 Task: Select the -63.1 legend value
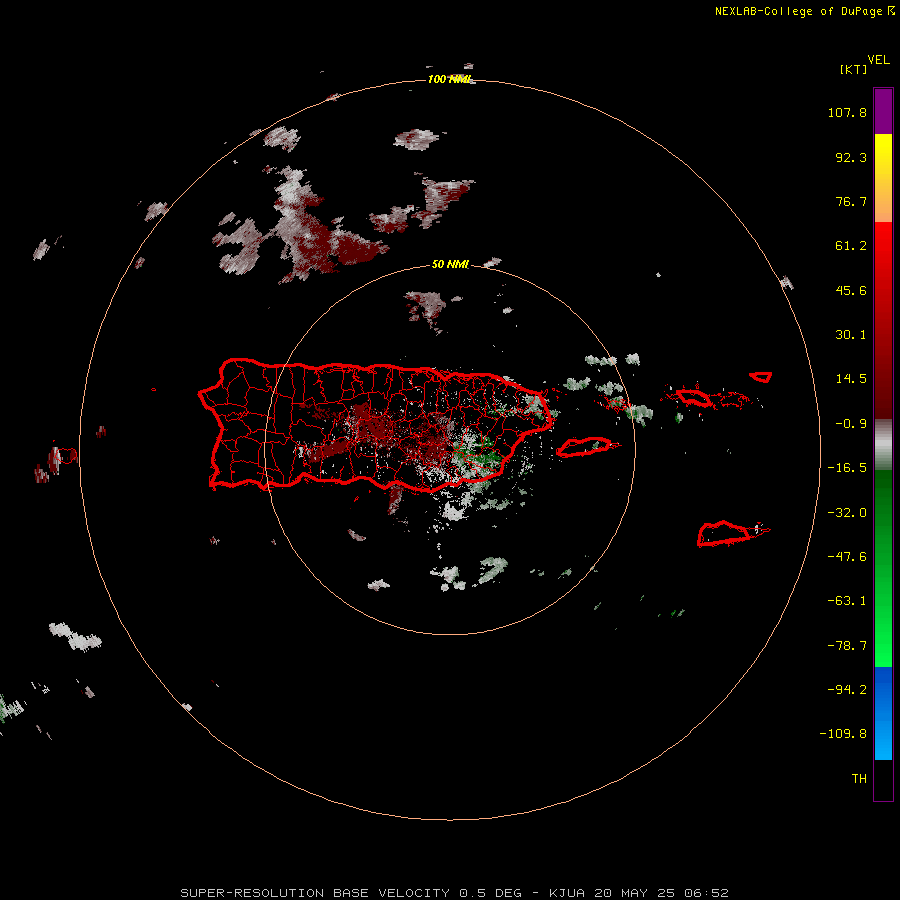click(847, 601)
